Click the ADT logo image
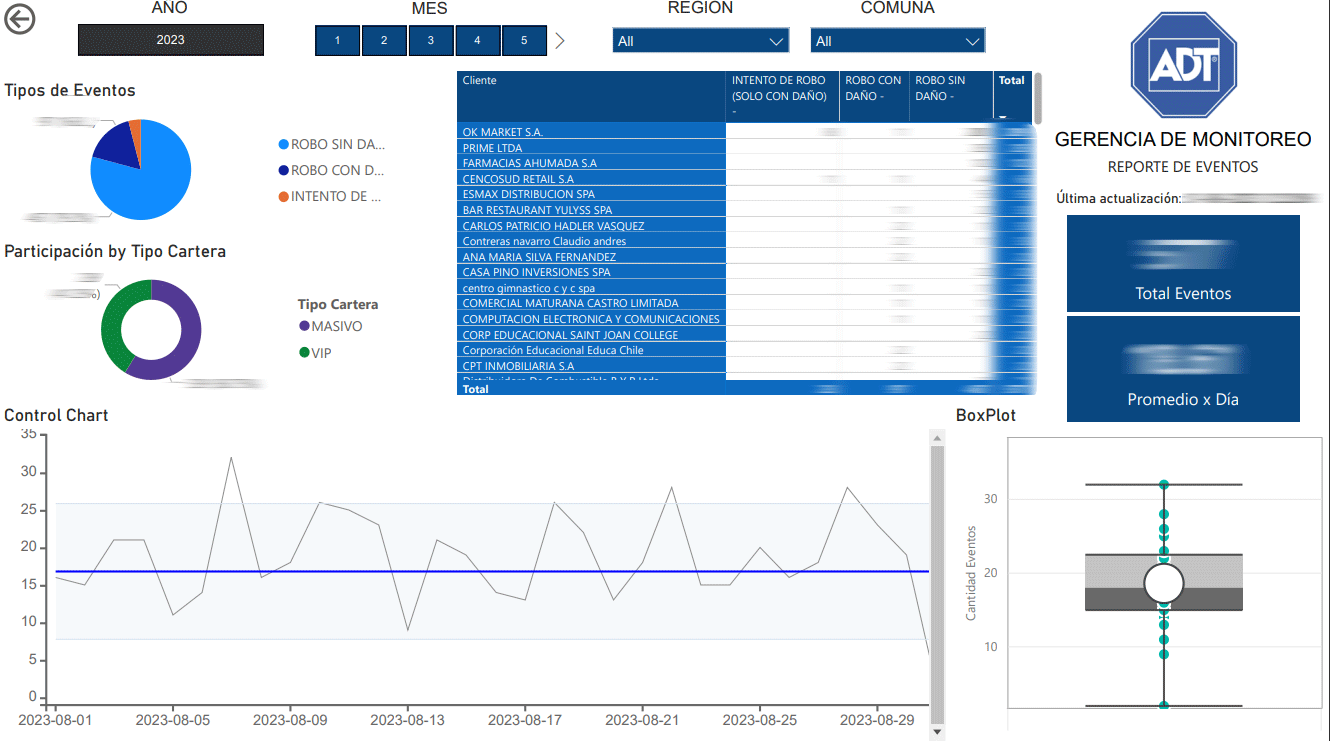Screen dimensions: 1330x741 [1183, 66]
